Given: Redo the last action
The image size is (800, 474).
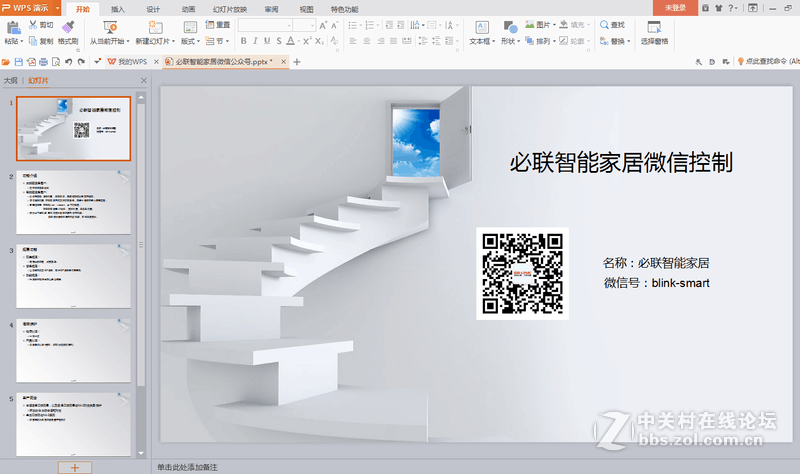Looking at the screenshot, I should pos(81,62).
